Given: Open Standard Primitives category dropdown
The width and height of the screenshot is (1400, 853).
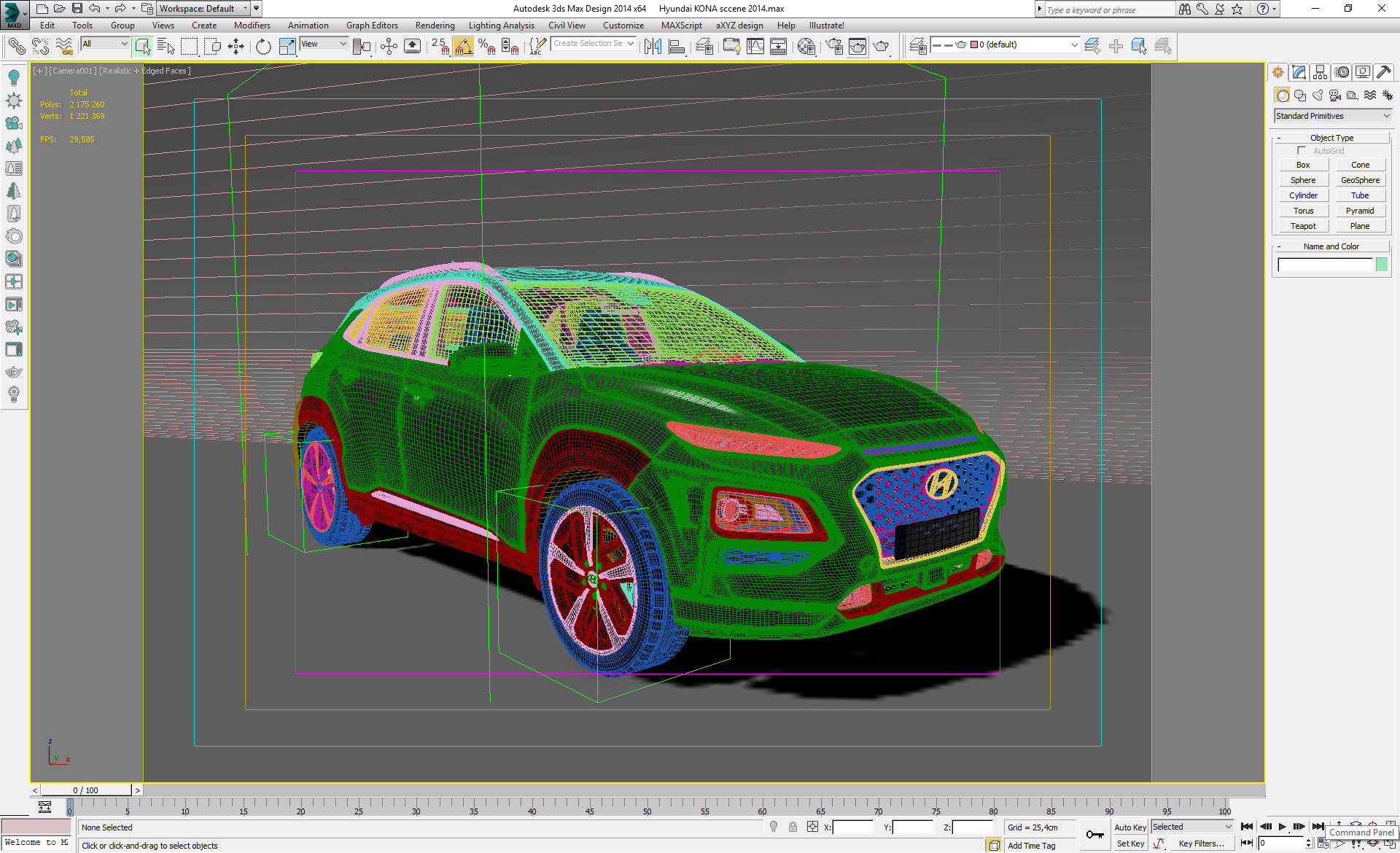Looking at the screenshot, I should click(x=1333, y=116).
